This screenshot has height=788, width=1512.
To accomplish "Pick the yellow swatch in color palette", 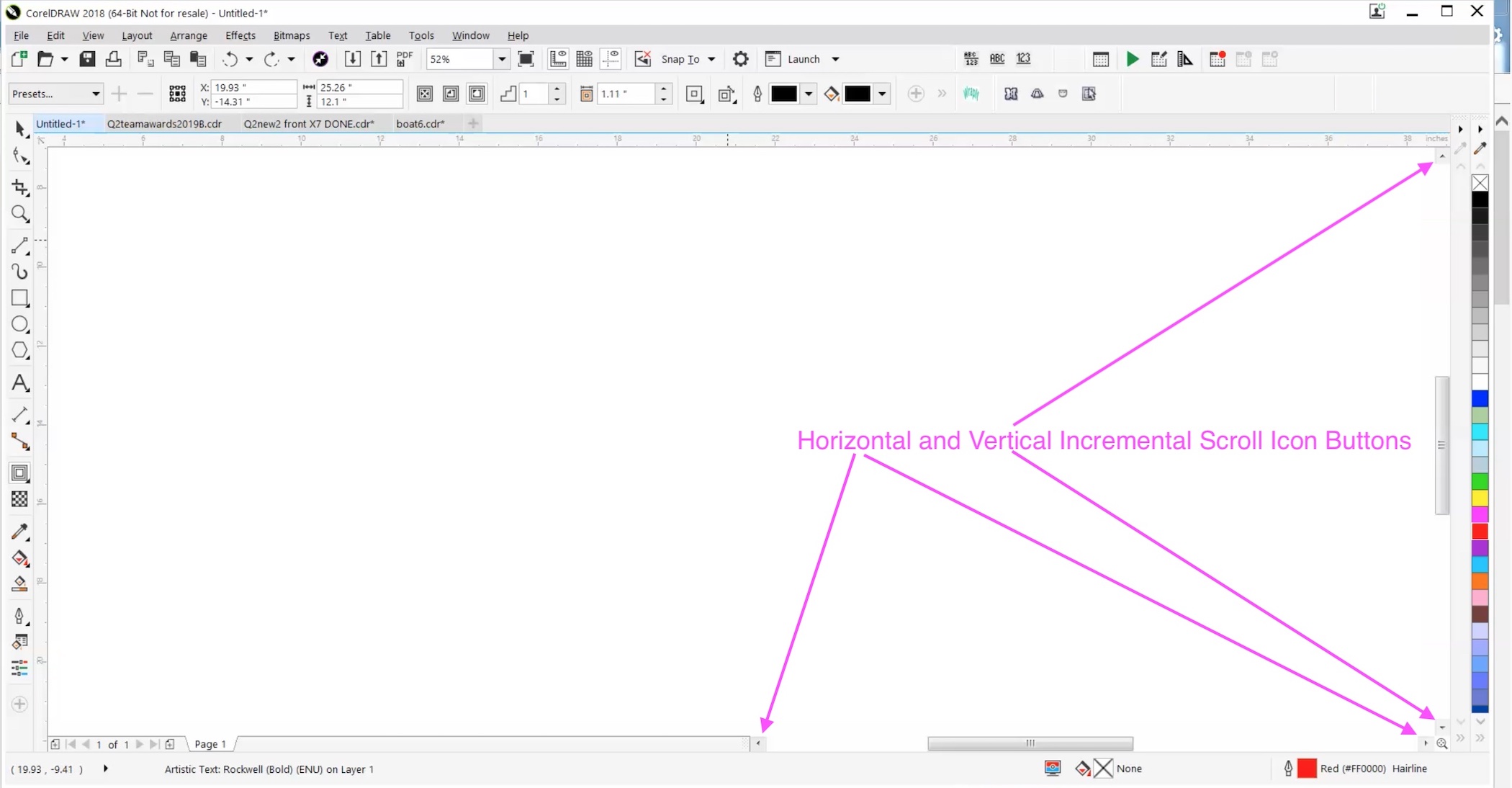I will coord(1480,498).
